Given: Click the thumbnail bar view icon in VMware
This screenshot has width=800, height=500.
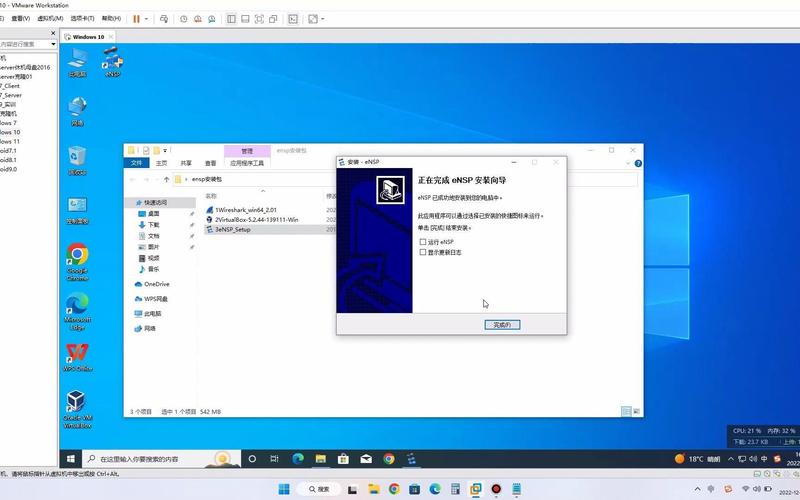Looking at the screenshot, I should (245, 19).
